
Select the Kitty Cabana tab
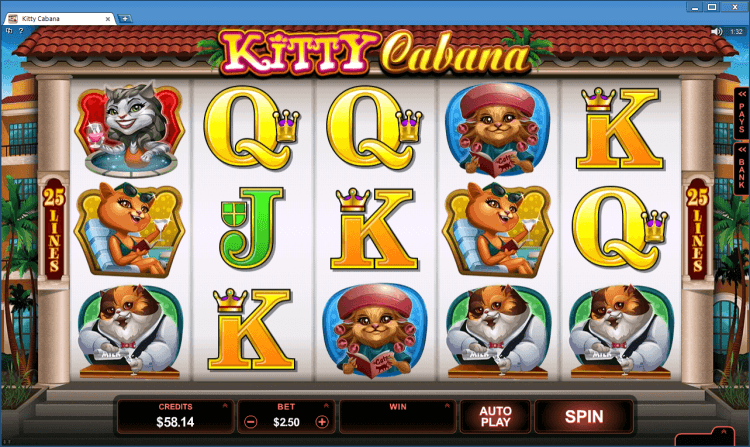(59, 19)
